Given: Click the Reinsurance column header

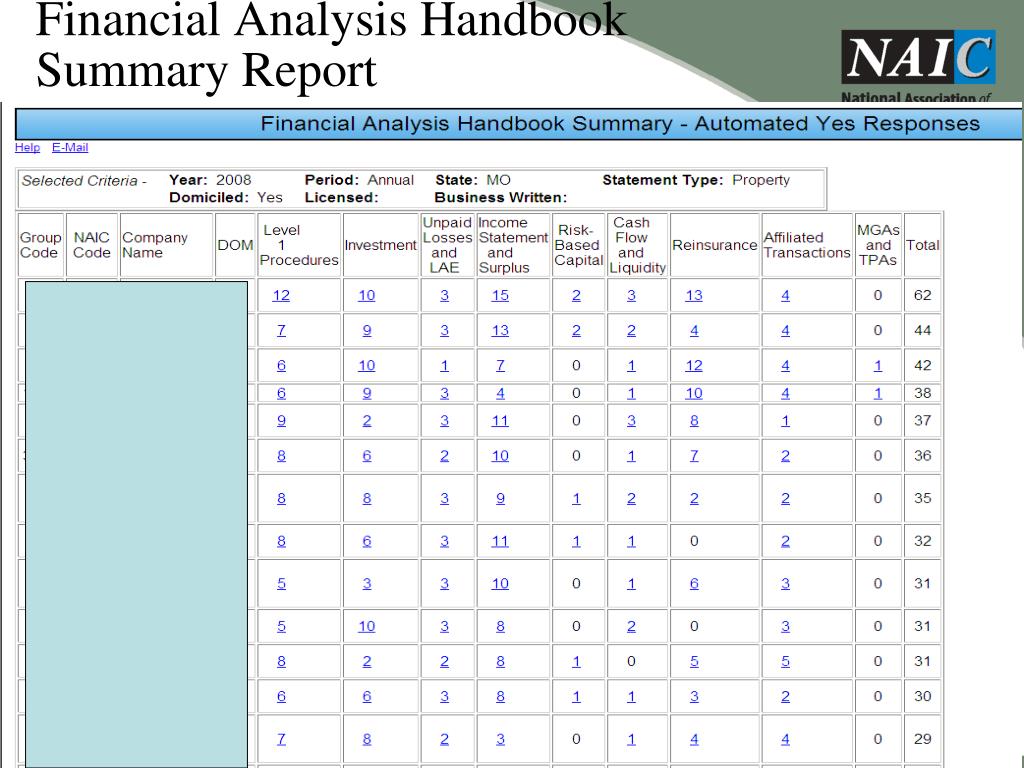Looking at the screenshot, I should pyautogui.click(x=714, y=245).
